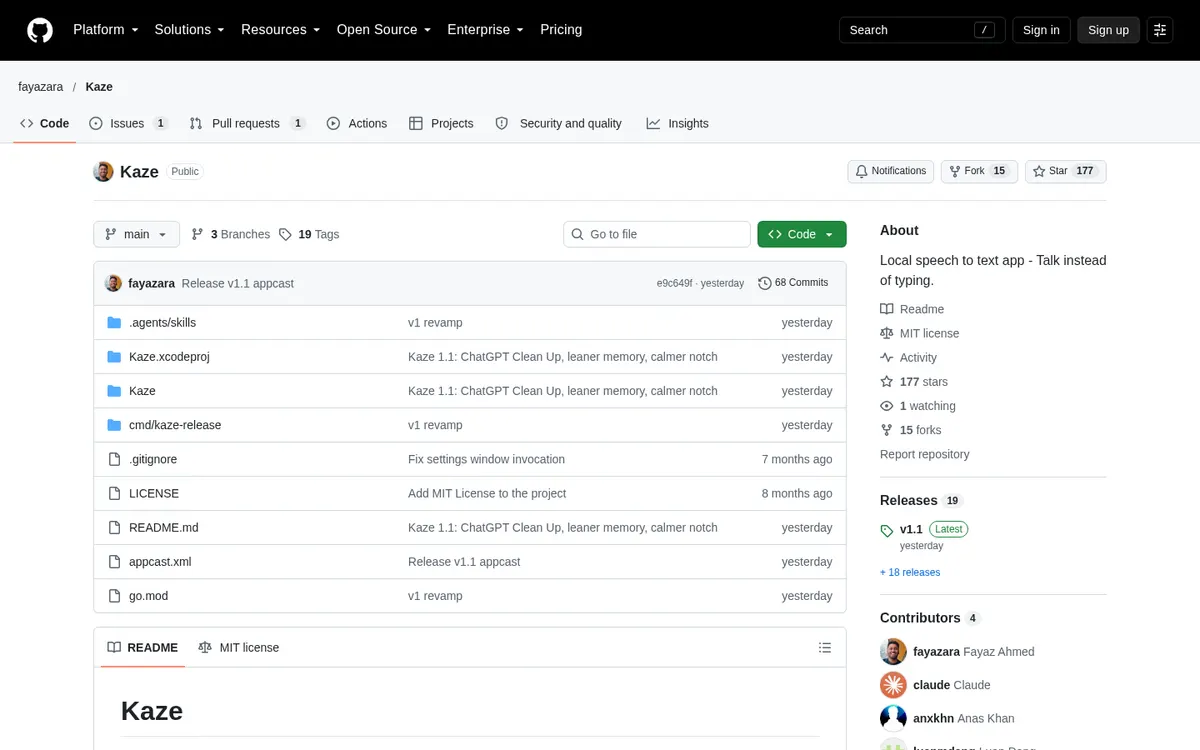Screen dimensions: 1200x750
Task: Click the Kaze repository avatar image
Action: click(x=103, y=172)
